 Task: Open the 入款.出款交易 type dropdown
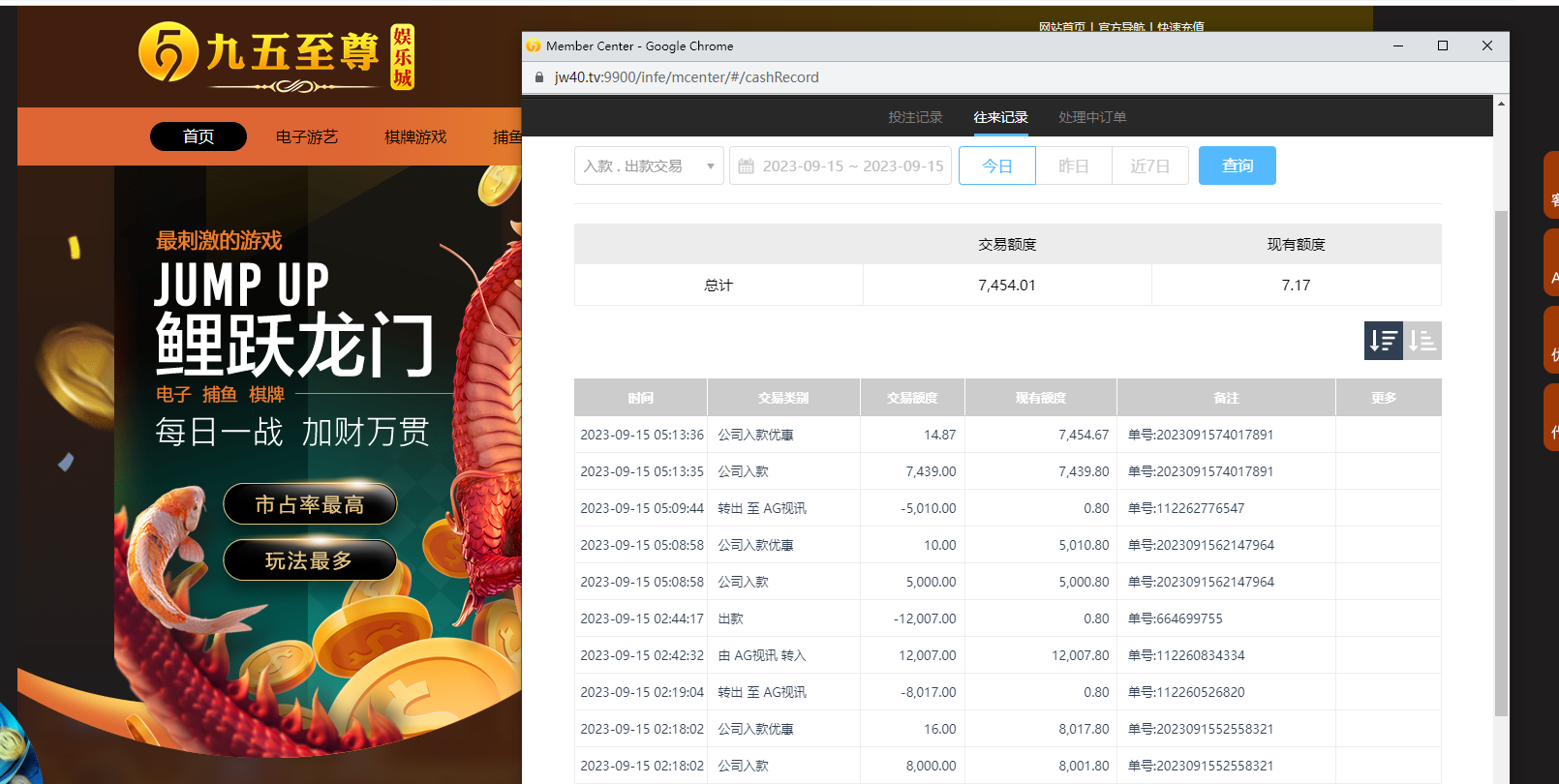(x=648, y=166)
